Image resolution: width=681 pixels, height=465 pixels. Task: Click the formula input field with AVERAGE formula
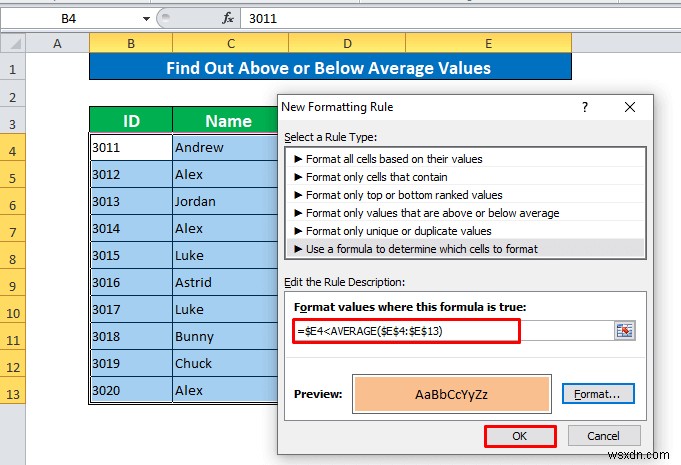point(453,331)
